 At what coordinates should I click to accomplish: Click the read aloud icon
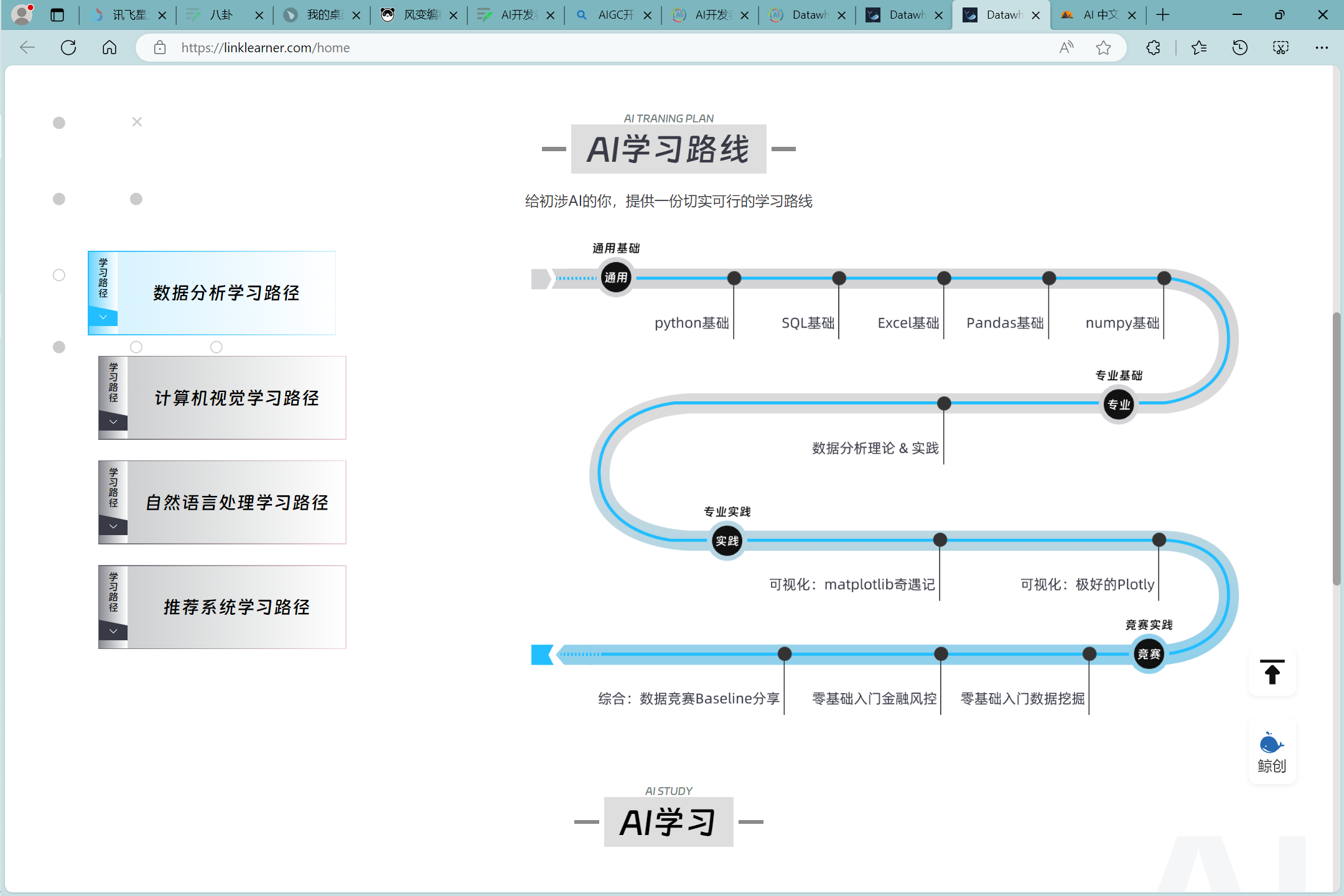point(1066,48)
